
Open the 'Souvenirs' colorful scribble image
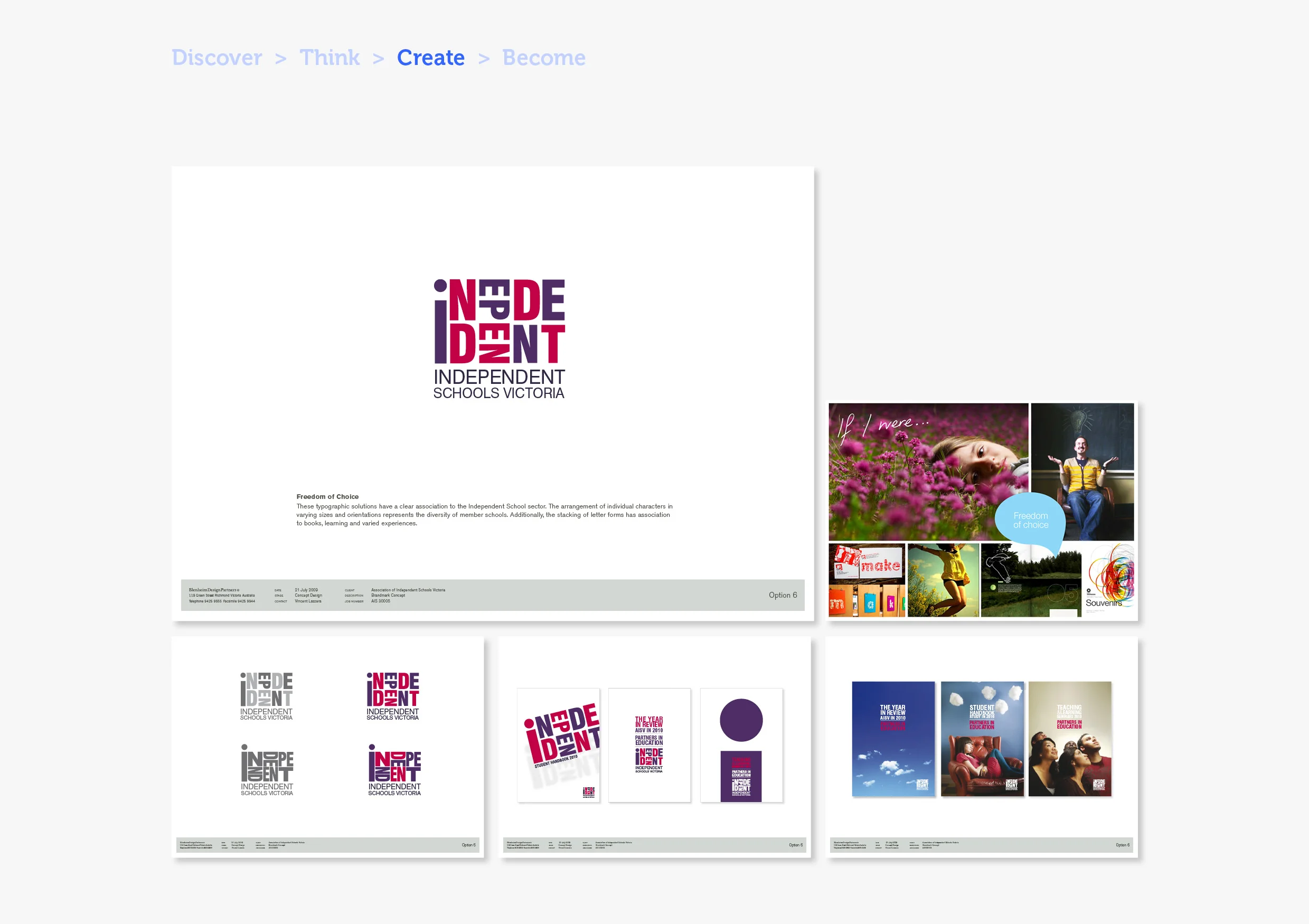point(1109,580)
